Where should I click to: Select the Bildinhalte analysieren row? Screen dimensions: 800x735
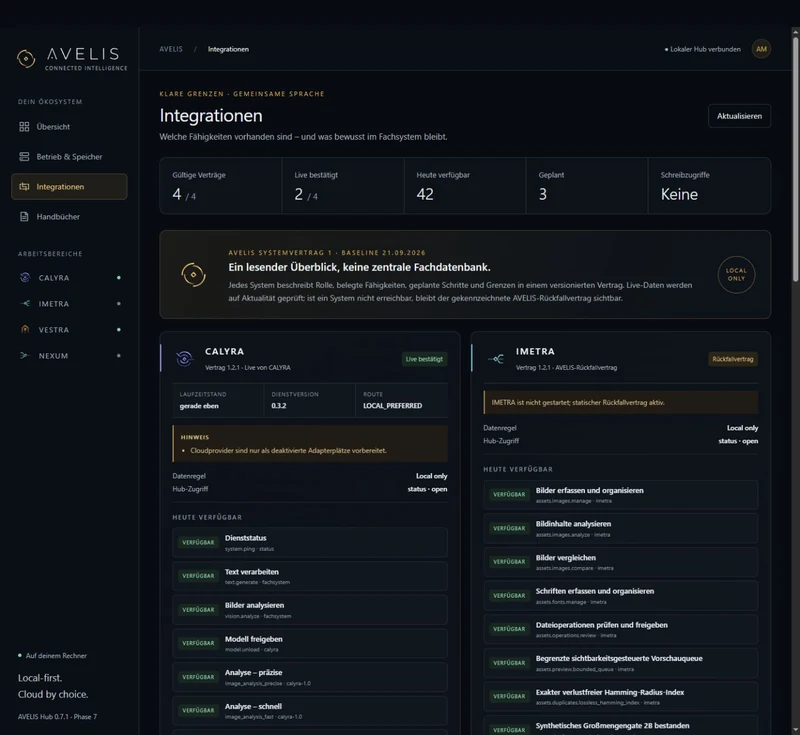[620, 528]
